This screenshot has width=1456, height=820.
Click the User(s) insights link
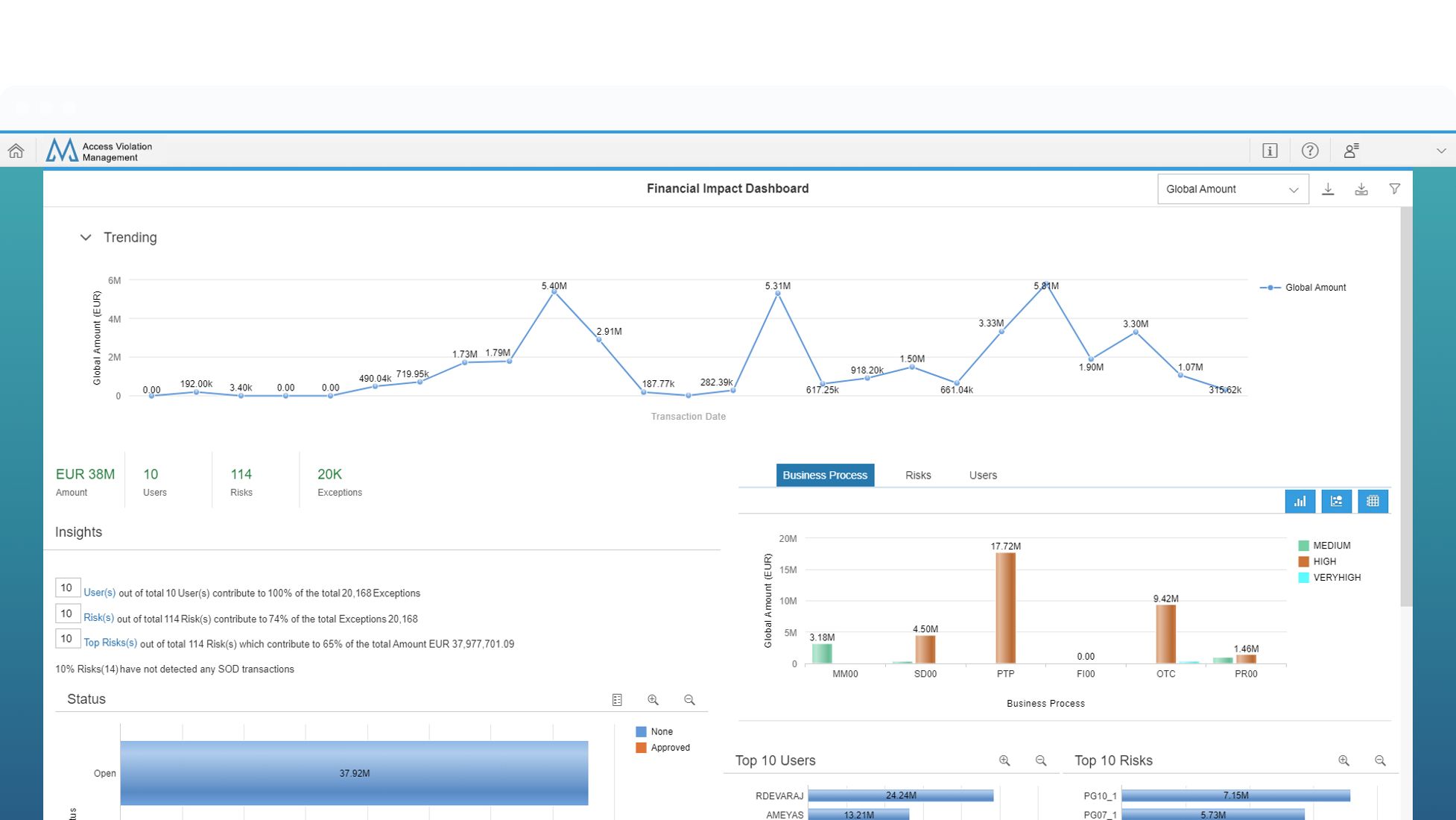(99, 593)
